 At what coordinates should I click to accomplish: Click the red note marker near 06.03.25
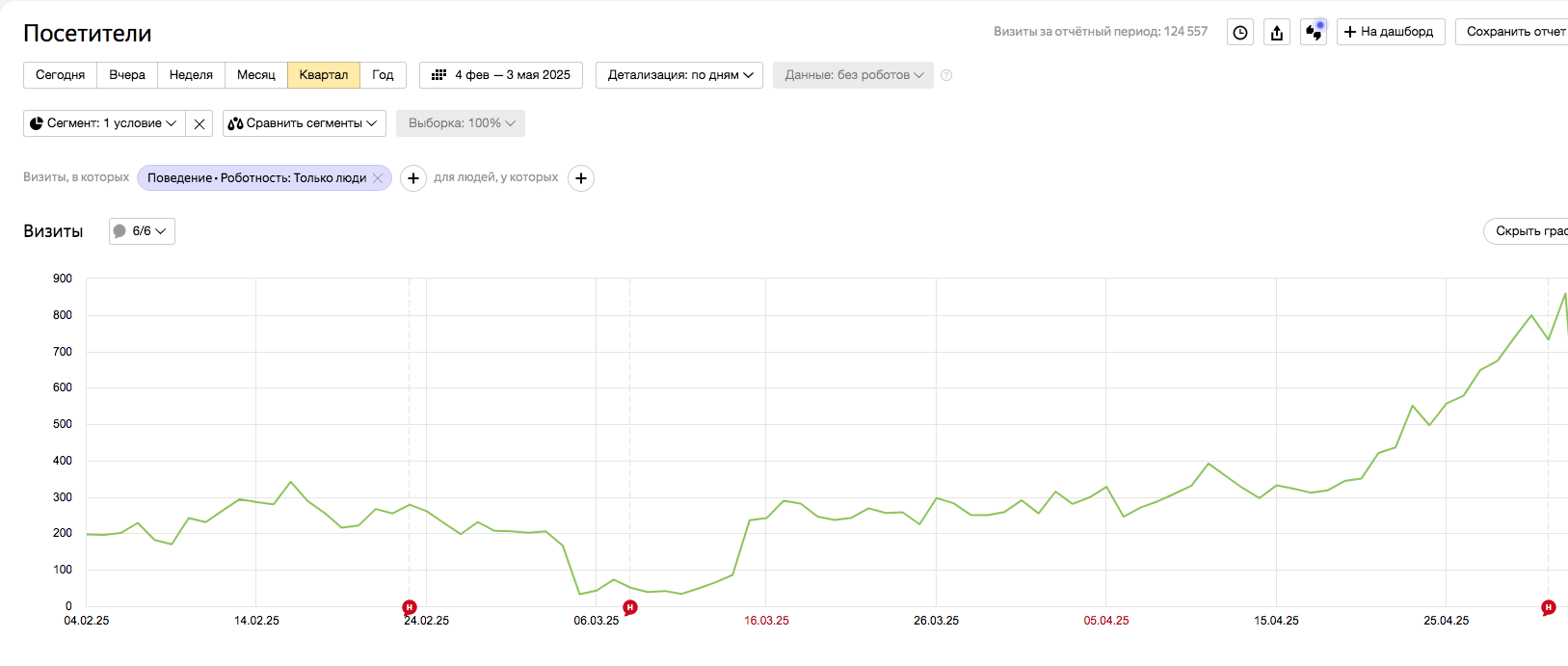click(x=630, y=607)
